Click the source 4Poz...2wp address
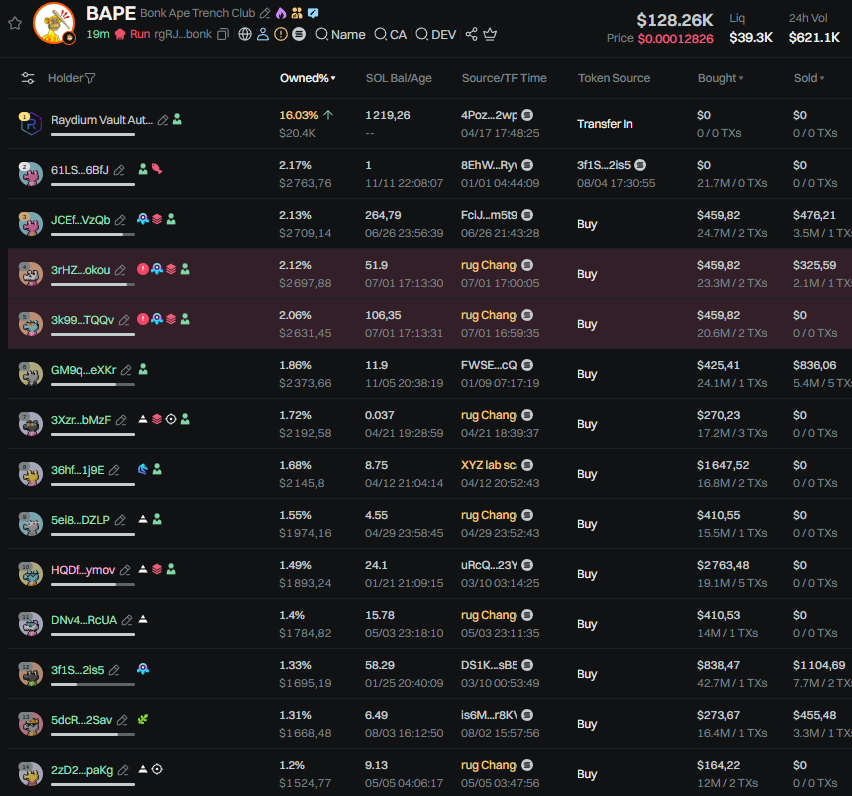 pyautogui.click(x=489, y=115)
